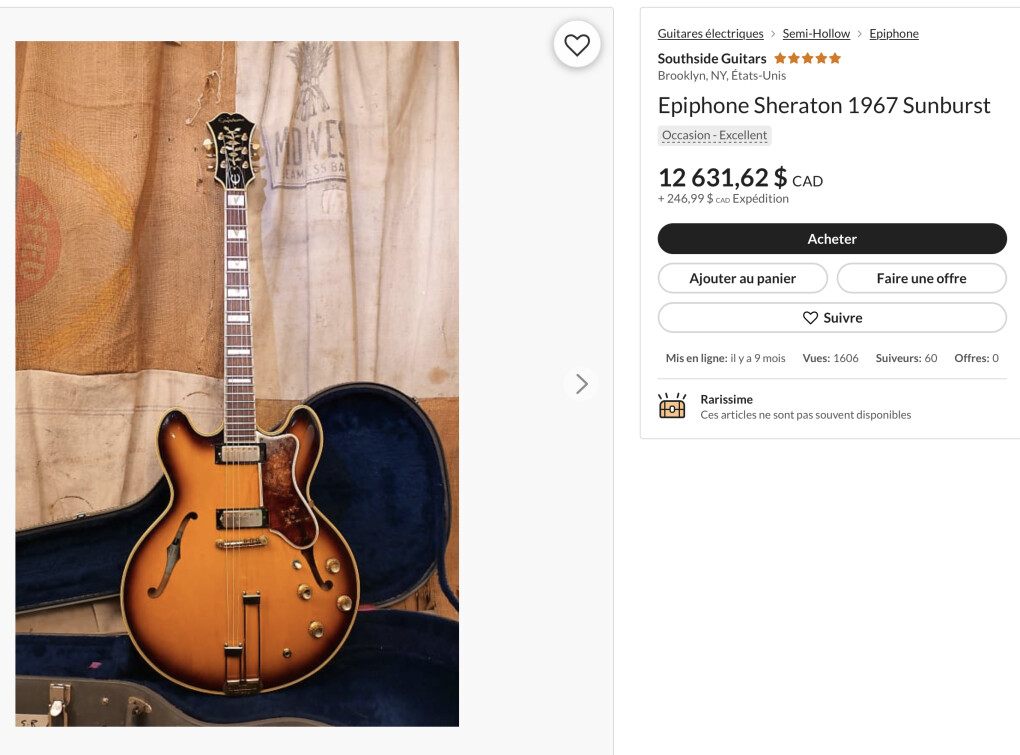This screenshot has width=1020, height=755.
Task: Open the Guitares électriques breadcrumb
Action: (x=710, y=34)
